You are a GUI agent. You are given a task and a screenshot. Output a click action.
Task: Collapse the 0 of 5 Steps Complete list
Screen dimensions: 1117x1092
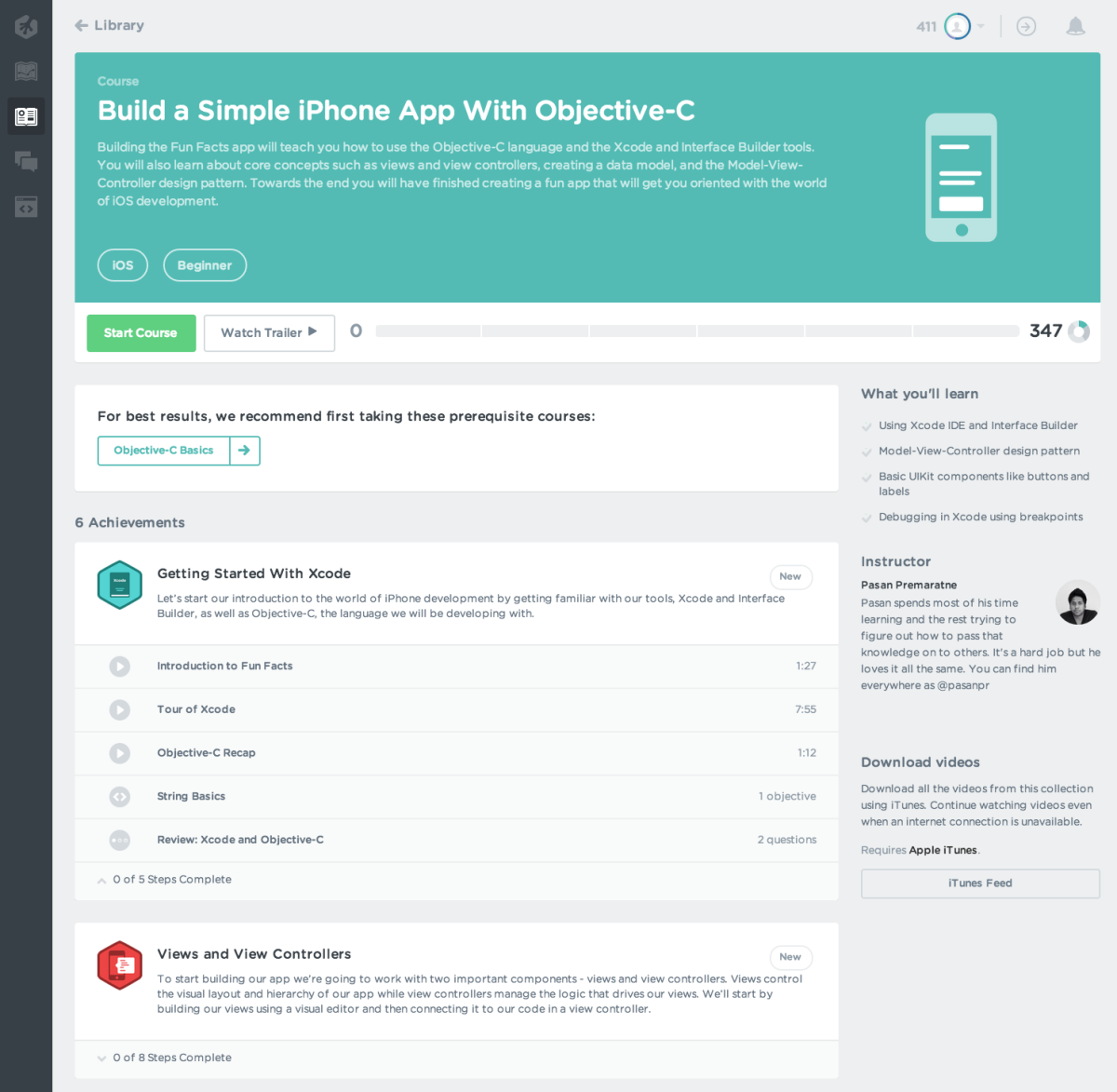[165, 880]
